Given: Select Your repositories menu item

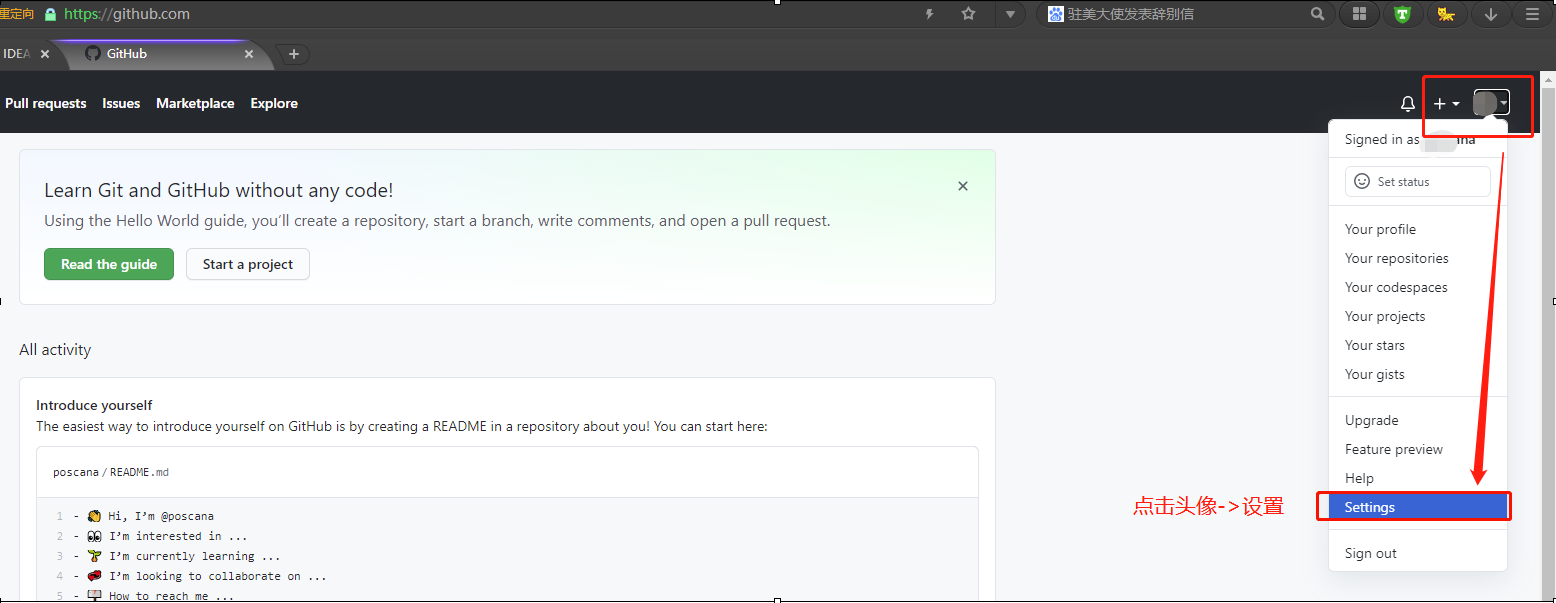Looking at the screenshot, I should 1418,258.
